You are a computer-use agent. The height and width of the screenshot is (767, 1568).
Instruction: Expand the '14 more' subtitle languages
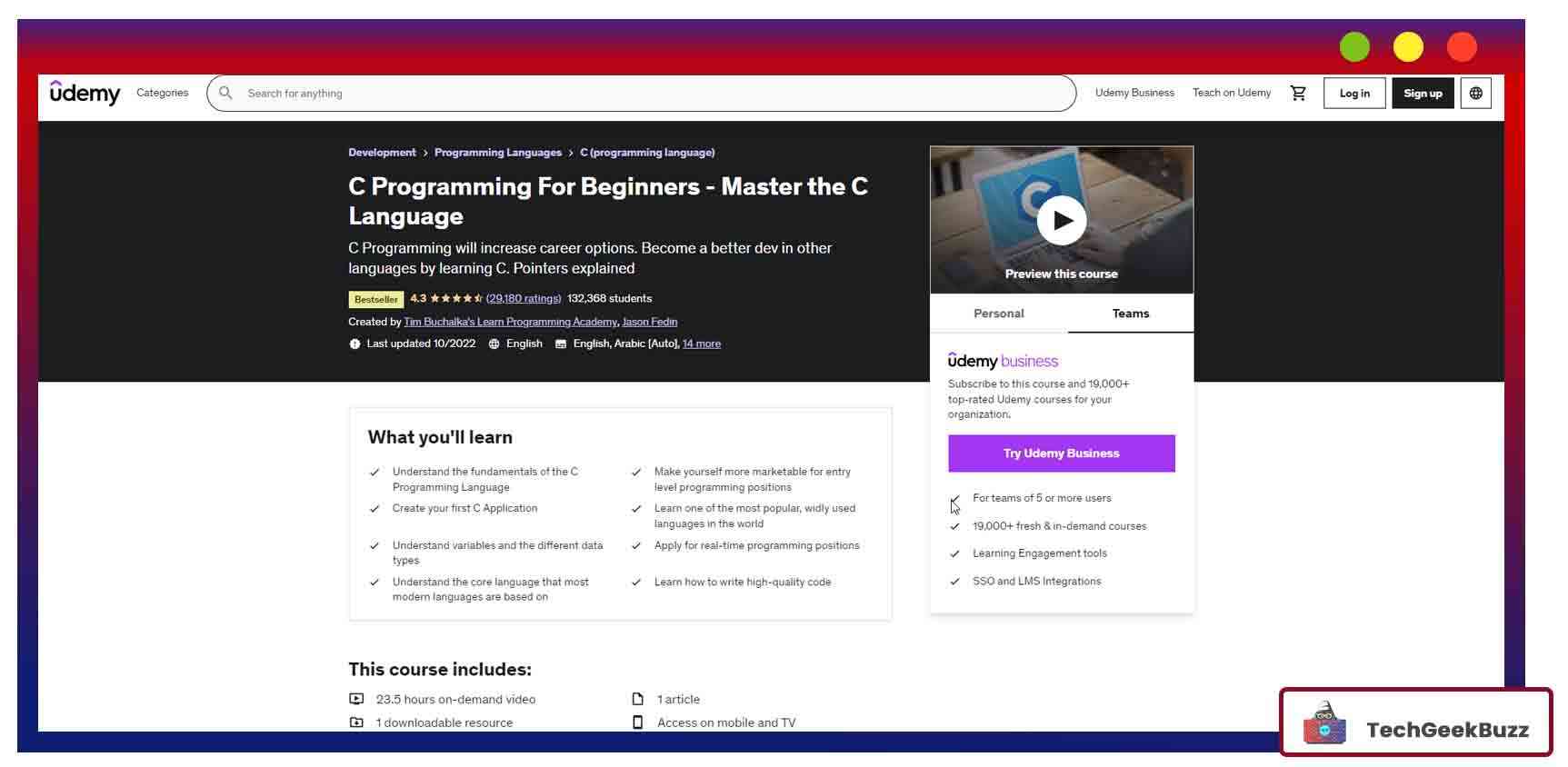click(701, 344)
